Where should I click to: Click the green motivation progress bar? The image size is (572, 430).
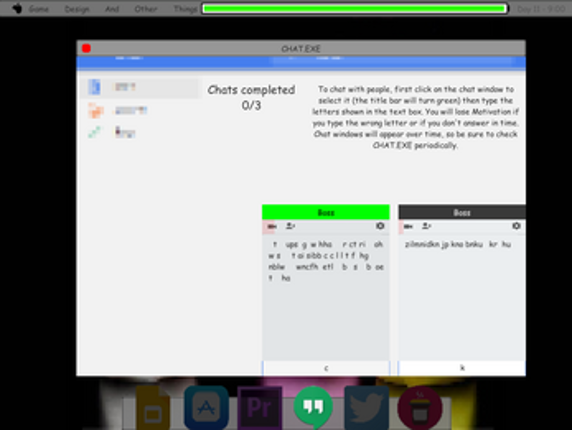355,9
